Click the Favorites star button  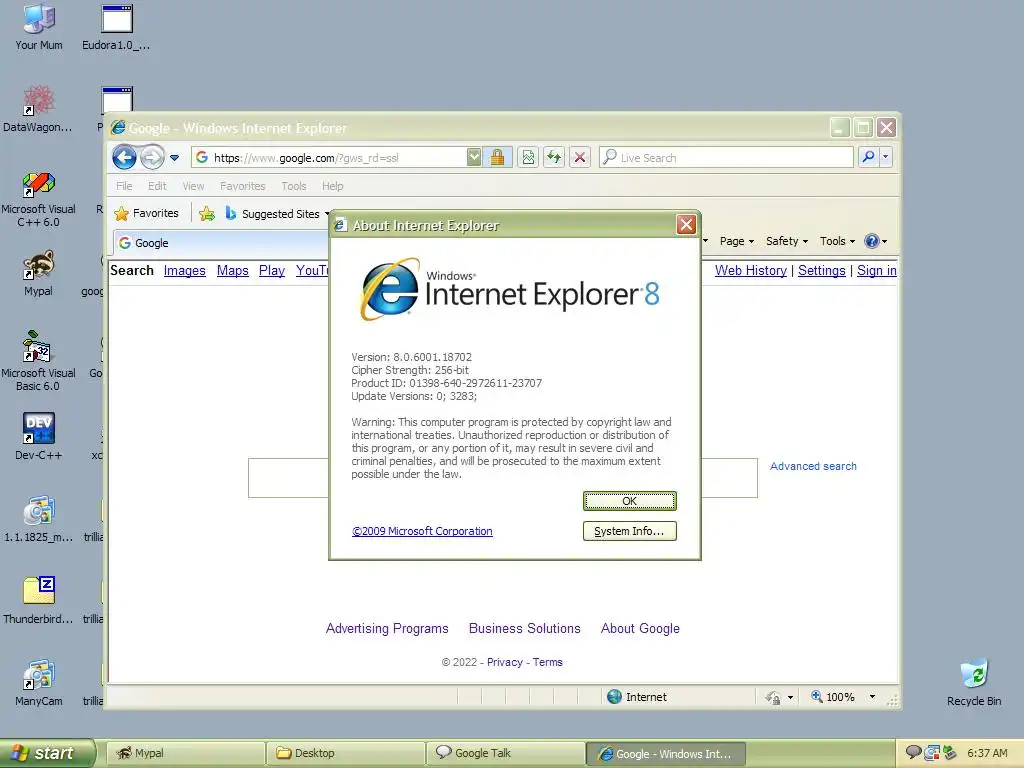point(146,214)
